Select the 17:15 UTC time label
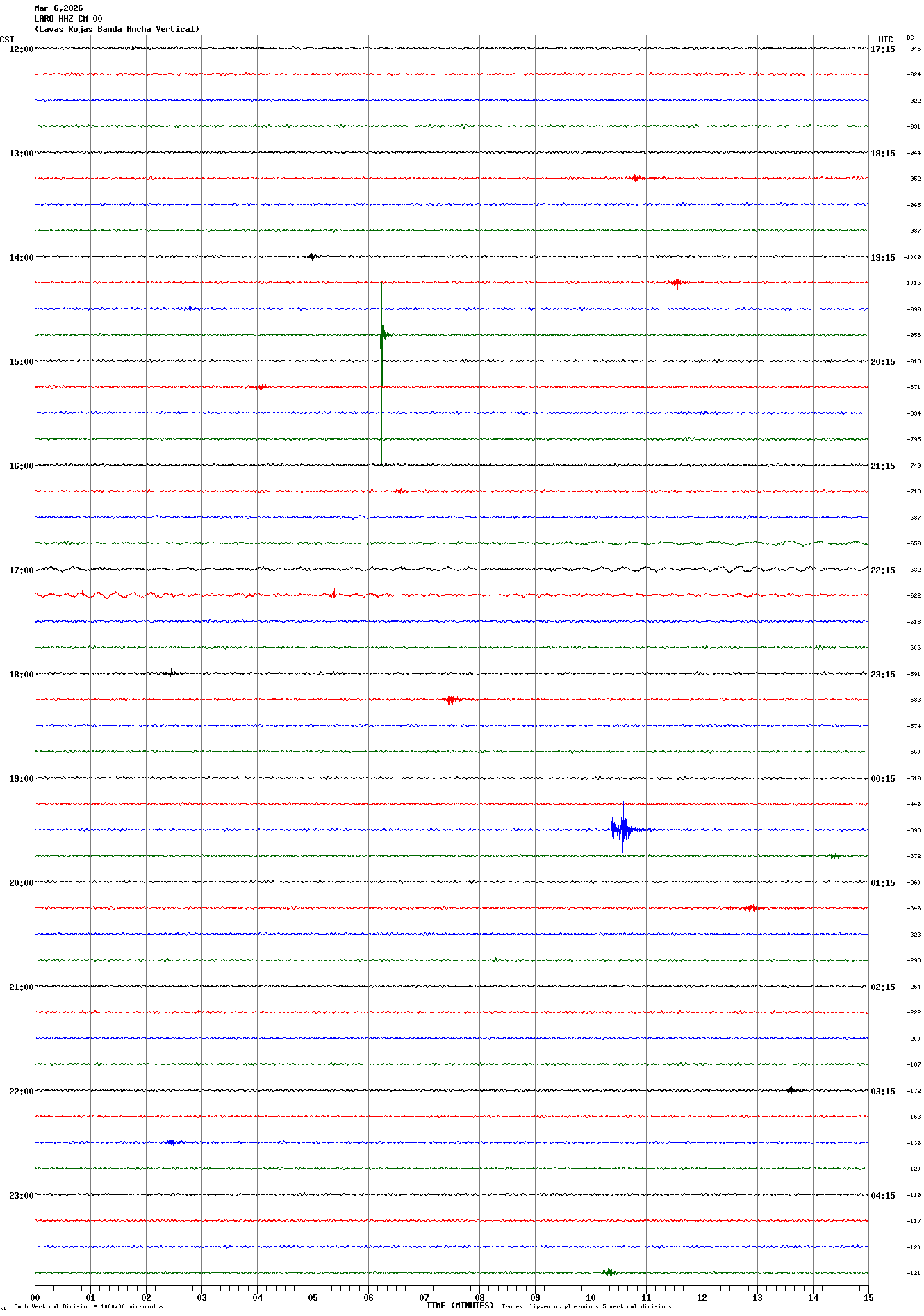 pos(882,49)
